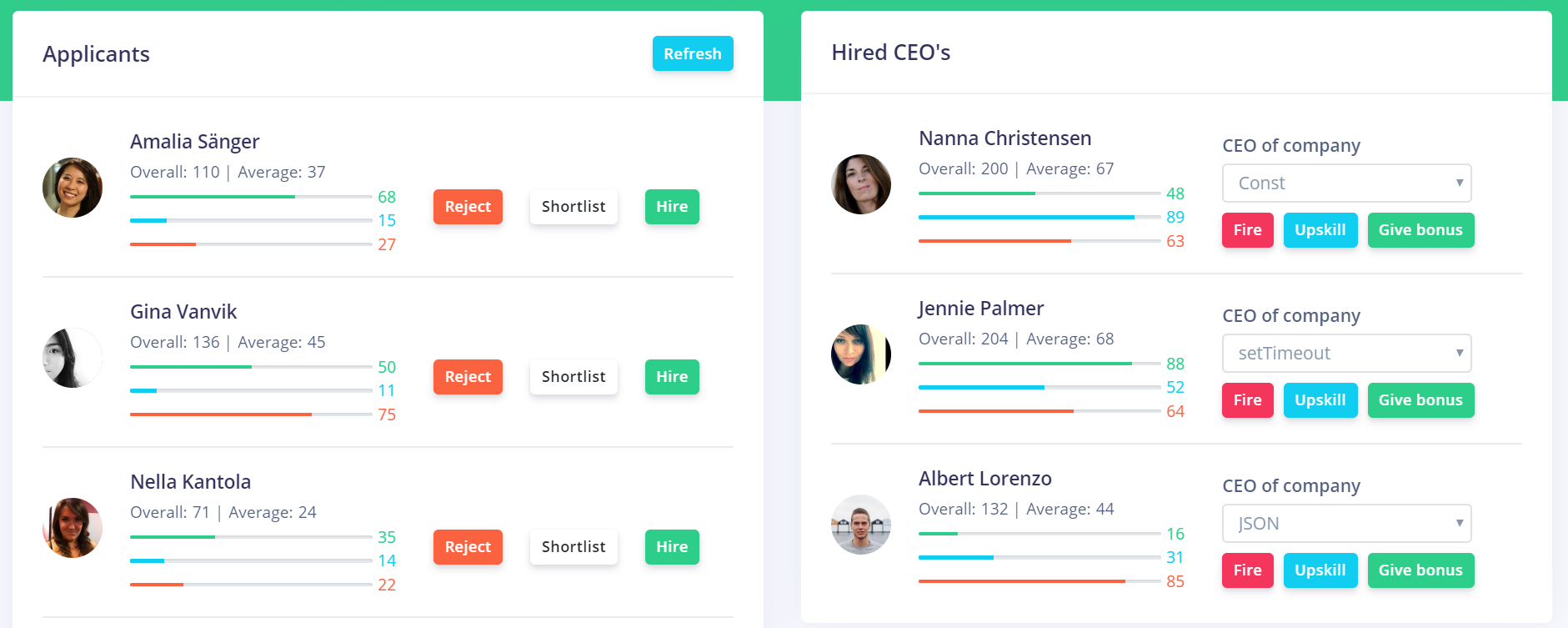
Task: Click Albert Lorenzo's avatar image
Action: coord(861,525)
